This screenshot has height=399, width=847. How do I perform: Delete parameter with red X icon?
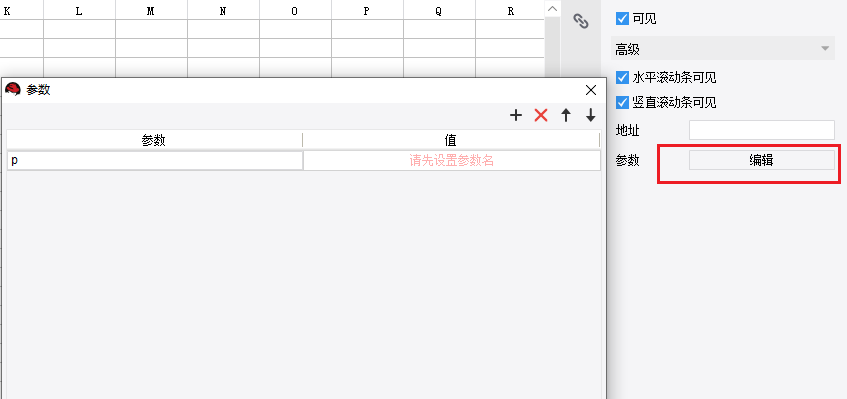pyautogui.click(x=541, y=115)
